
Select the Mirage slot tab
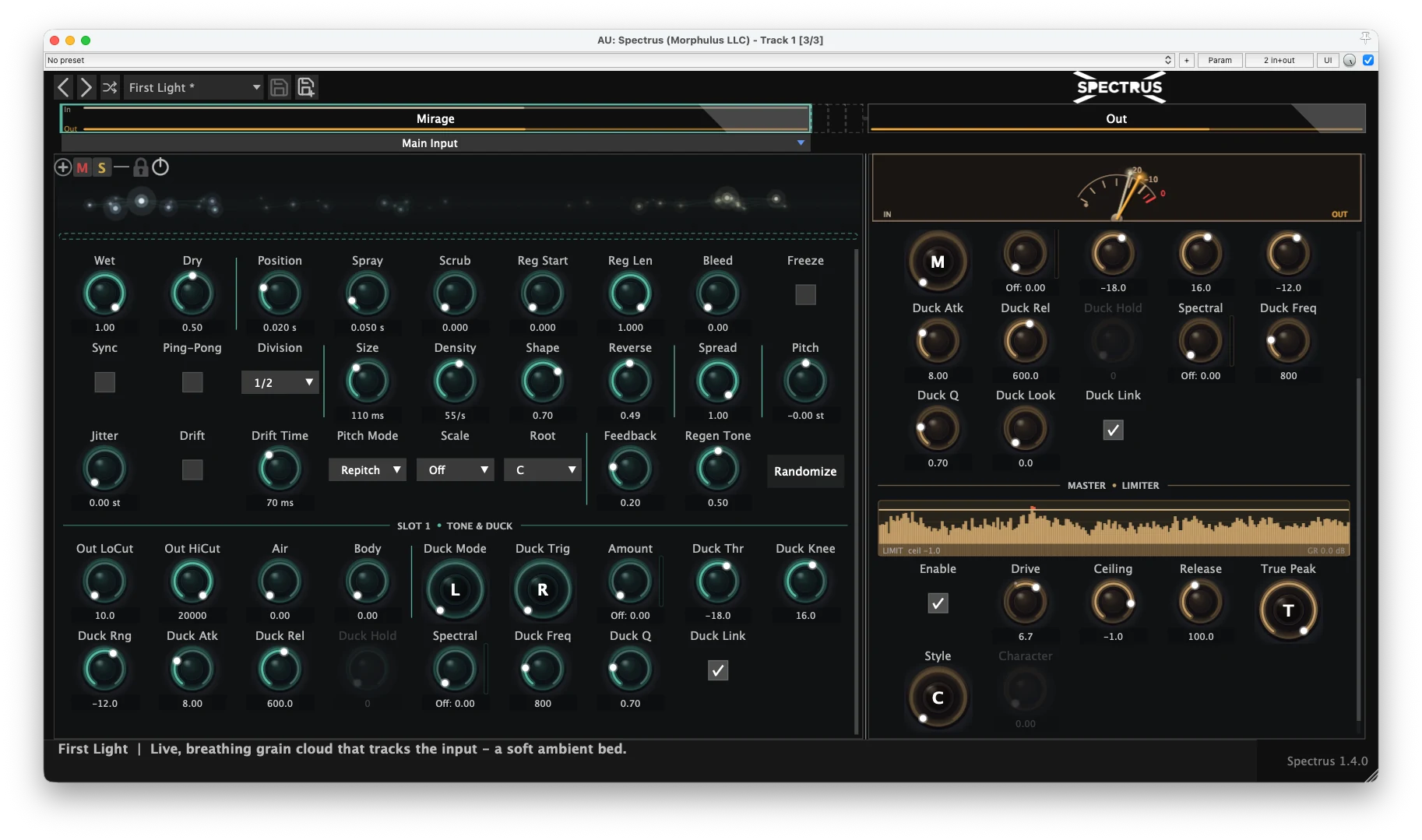click(x=436, y=118)
